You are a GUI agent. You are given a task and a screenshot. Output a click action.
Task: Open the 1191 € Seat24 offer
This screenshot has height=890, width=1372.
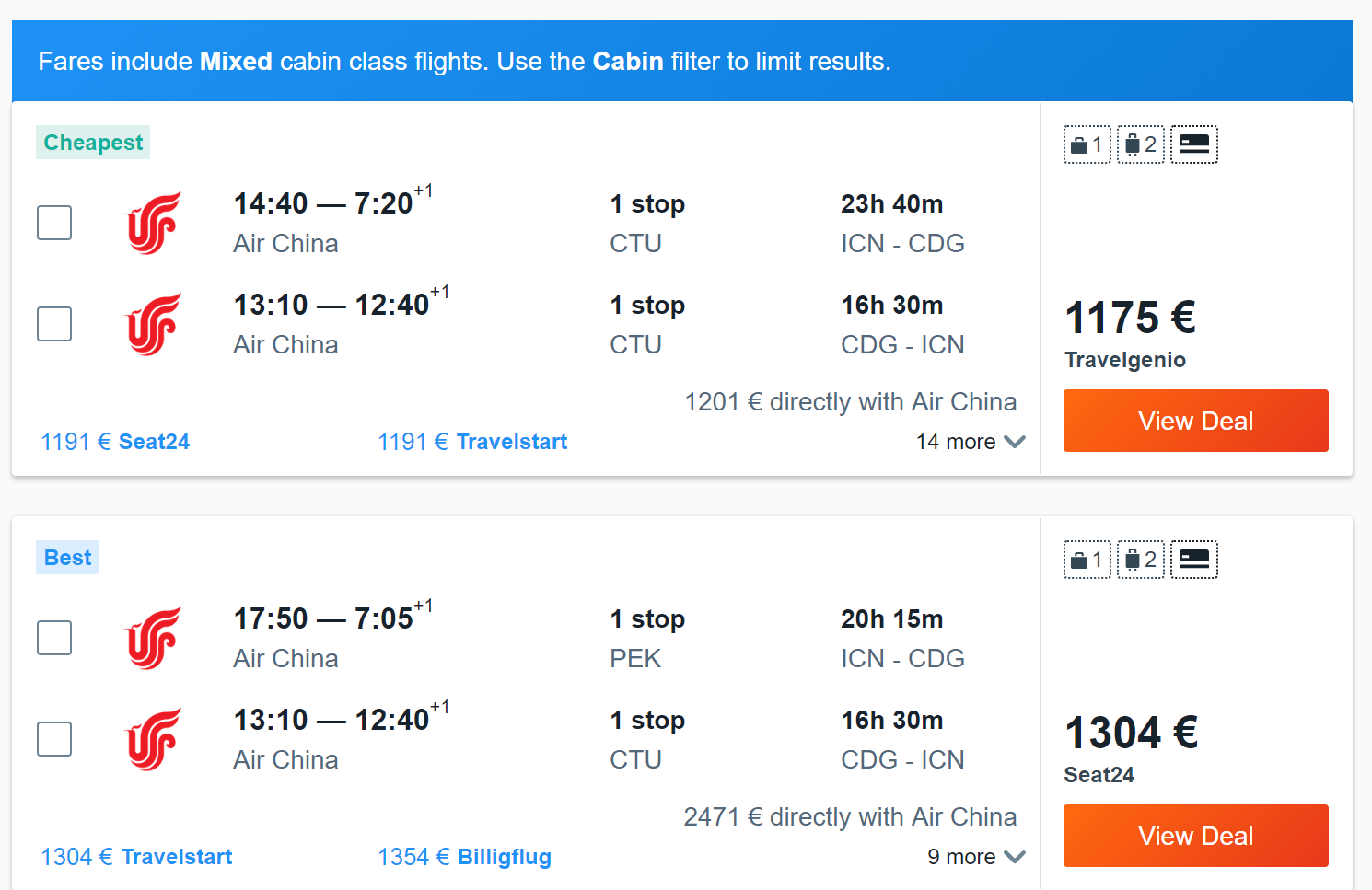point(115,442)
